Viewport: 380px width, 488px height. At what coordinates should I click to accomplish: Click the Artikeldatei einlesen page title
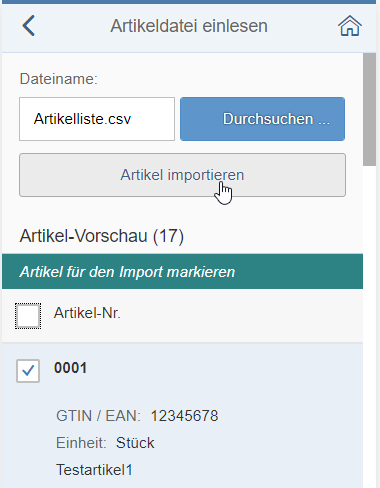click(x=189, y=26)
